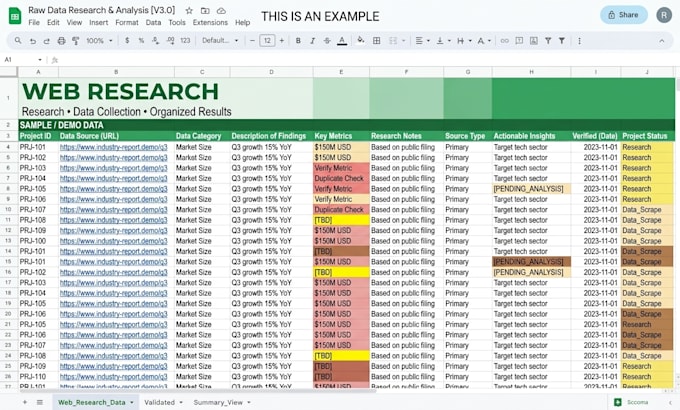Format selection as percent
The height and width of the screenshot is (410, 680).
[141, 40]
